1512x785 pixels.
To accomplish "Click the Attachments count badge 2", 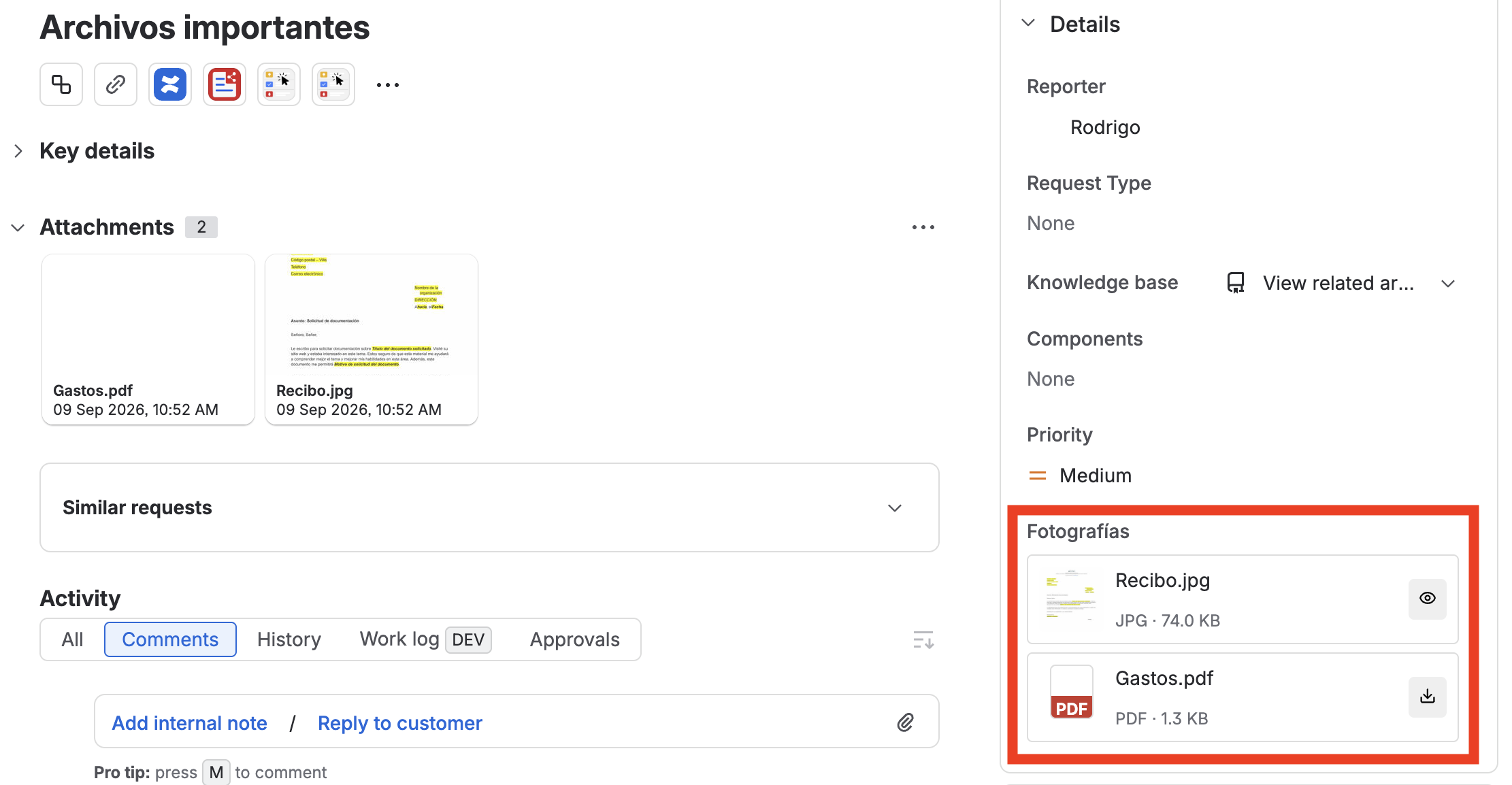I will pos(201,227).
